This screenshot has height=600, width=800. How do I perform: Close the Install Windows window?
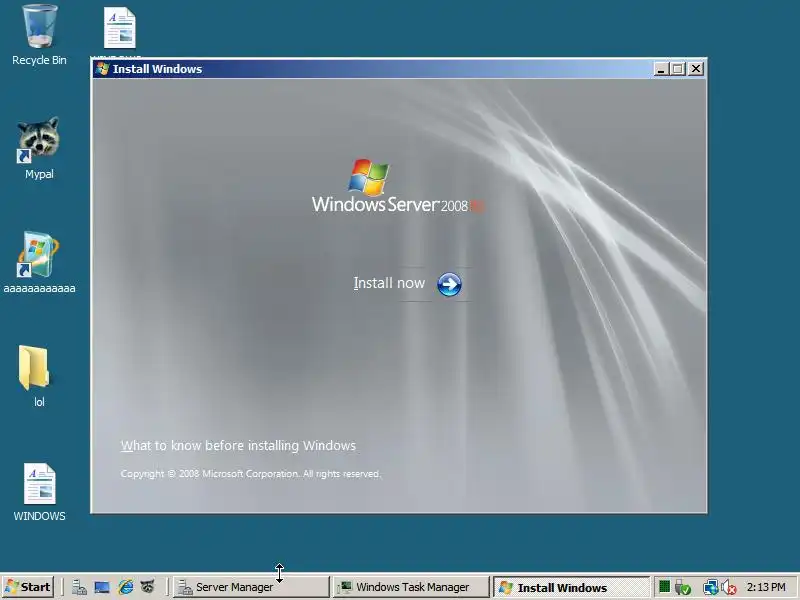pos(696,69)
